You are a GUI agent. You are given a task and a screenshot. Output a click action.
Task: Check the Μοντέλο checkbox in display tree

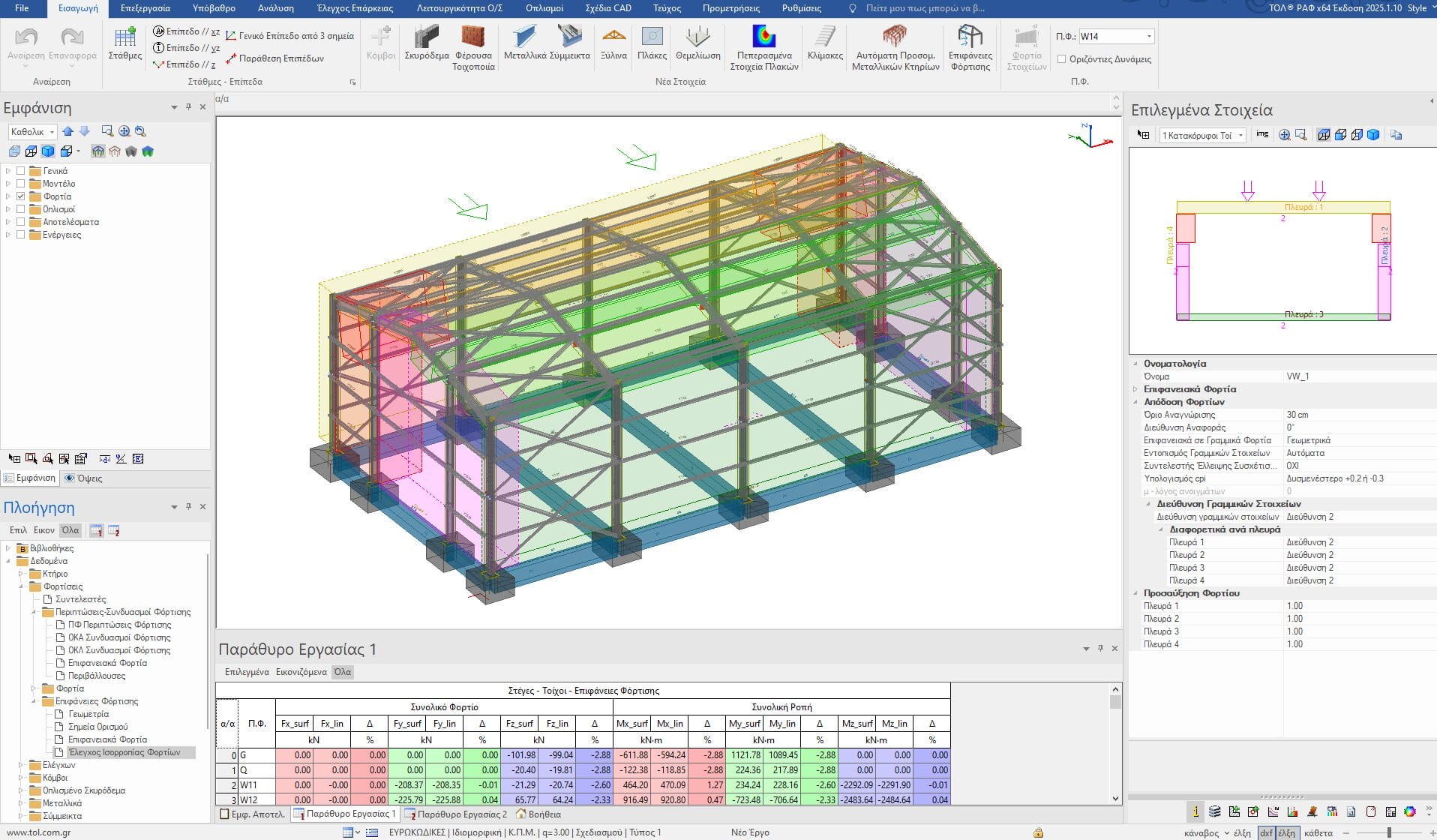[21, 184]
